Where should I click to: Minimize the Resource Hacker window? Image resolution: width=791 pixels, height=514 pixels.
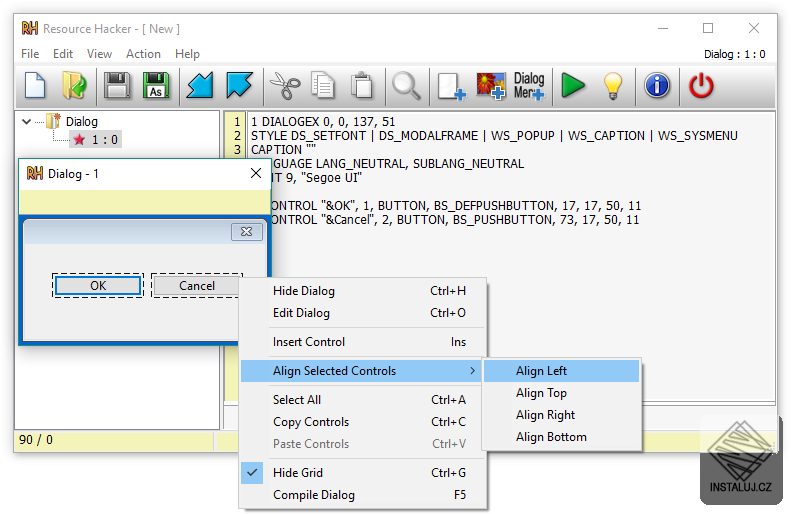pyautogui.click(x=663, y=28)
